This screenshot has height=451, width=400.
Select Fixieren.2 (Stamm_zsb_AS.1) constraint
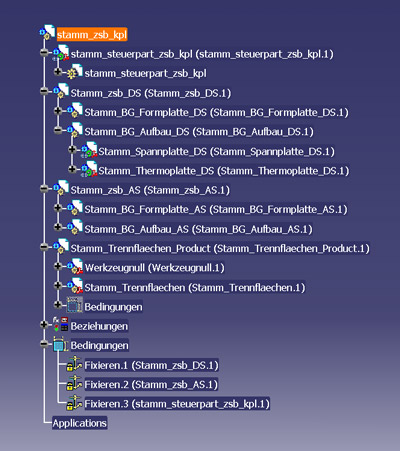pos(151,384)
